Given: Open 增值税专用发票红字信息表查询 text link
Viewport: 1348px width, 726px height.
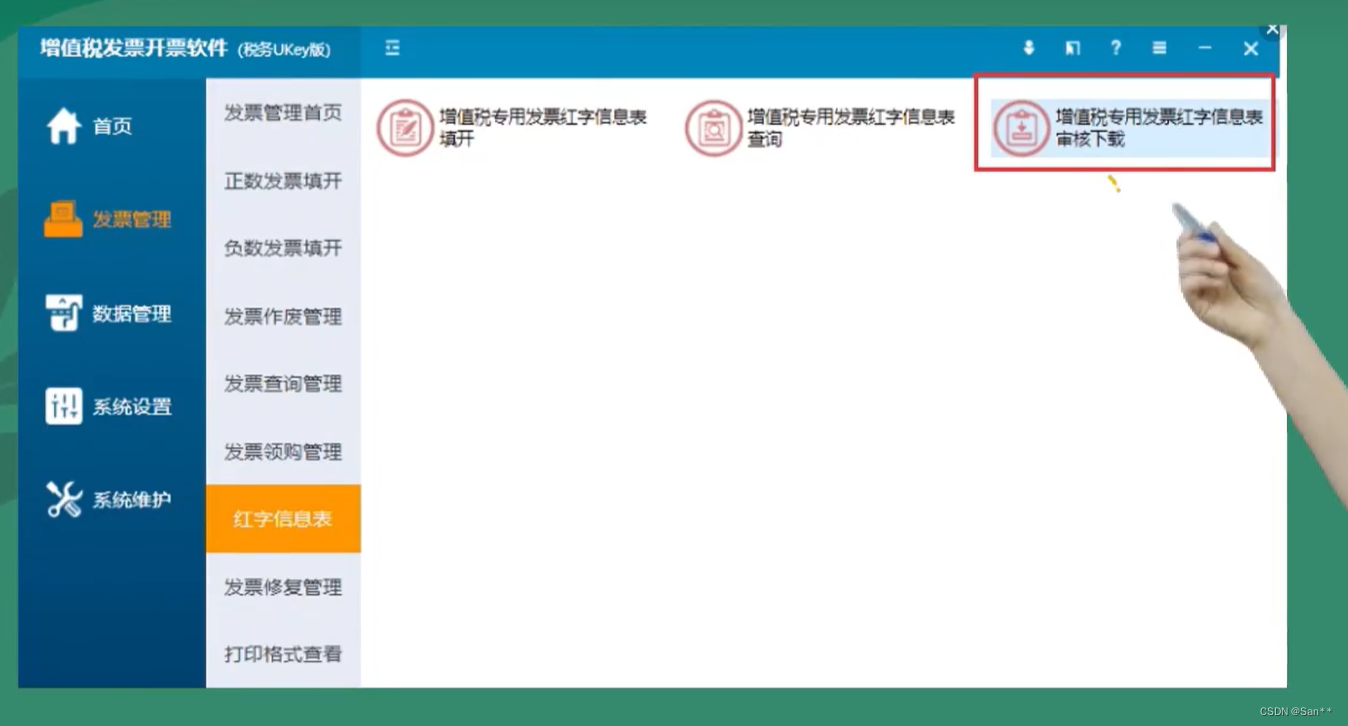Looking at the screenshot, I should tap(851, 128).
